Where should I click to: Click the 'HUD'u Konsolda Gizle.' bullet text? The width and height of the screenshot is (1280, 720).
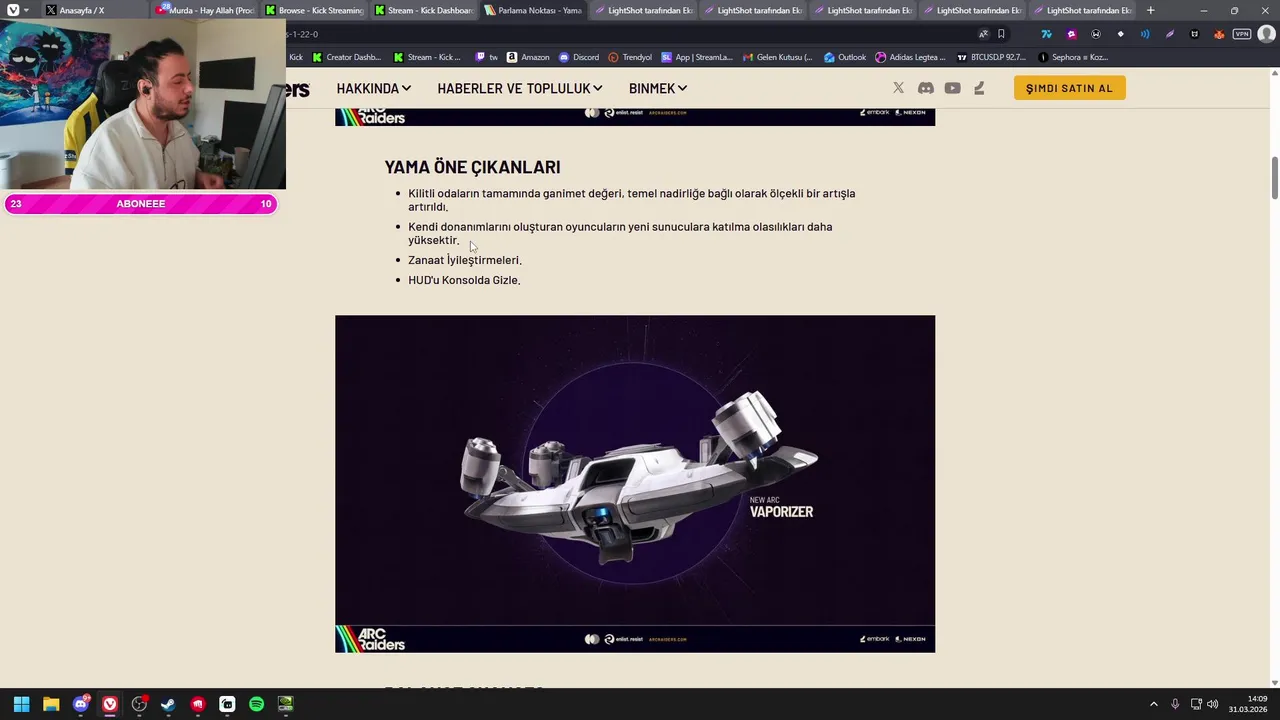464,280
